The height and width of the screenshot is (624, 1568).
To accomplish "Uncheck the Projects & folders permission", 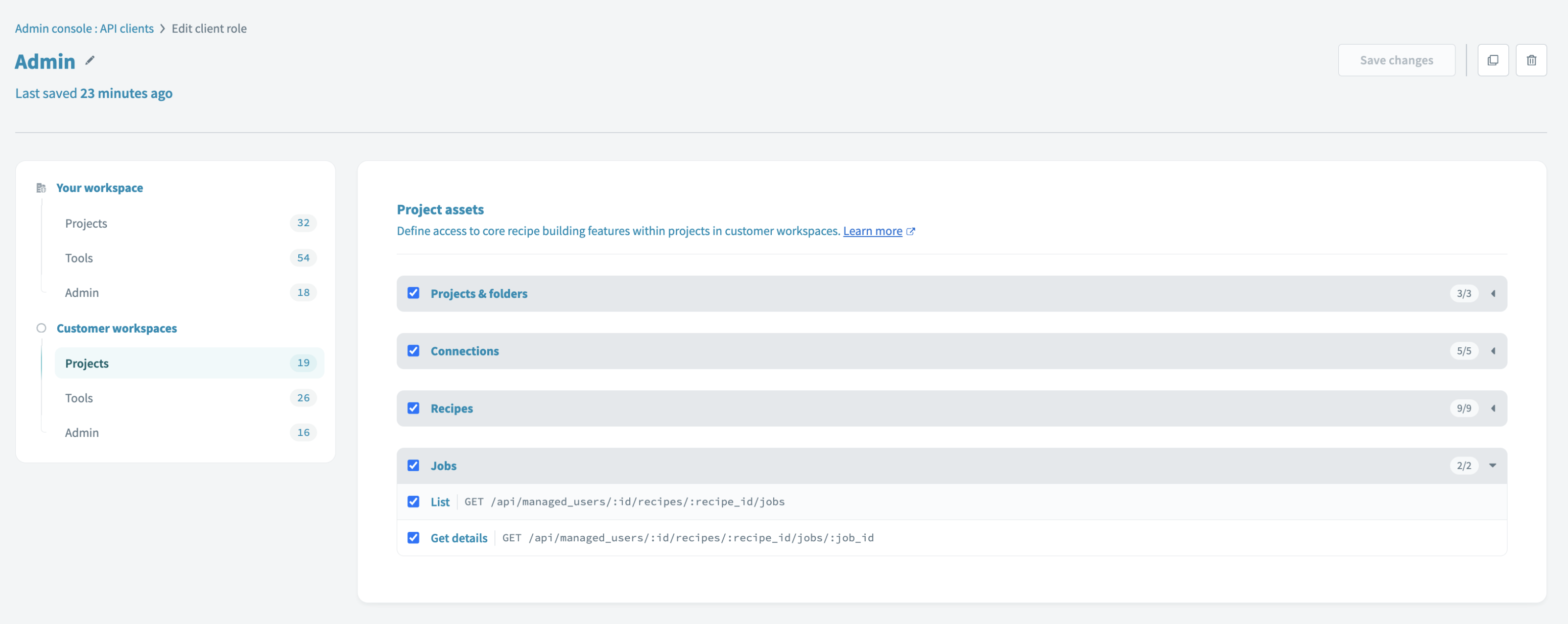I will tap(414, 293).
